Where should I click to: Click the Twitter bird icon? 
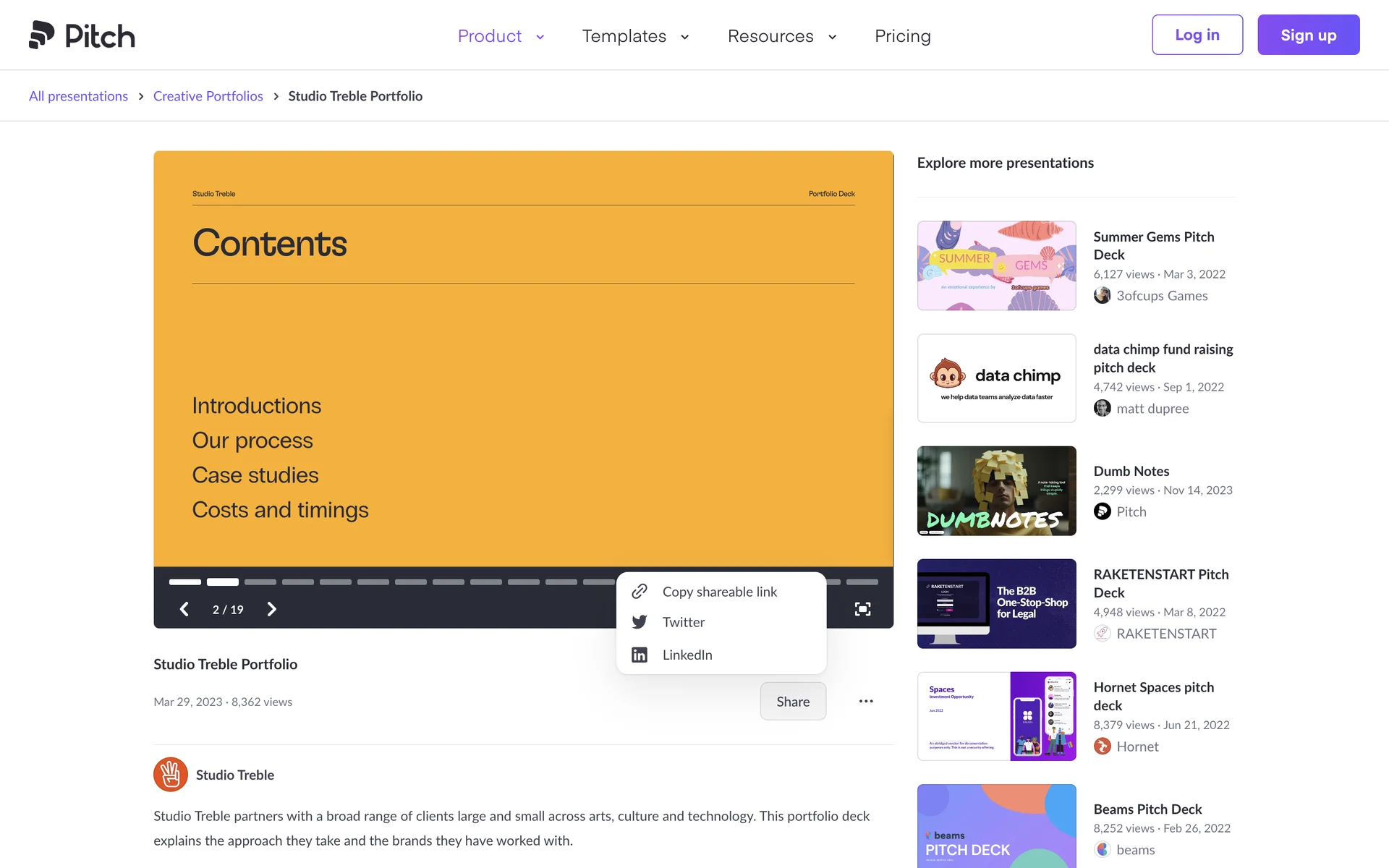[x=640, y=622]
